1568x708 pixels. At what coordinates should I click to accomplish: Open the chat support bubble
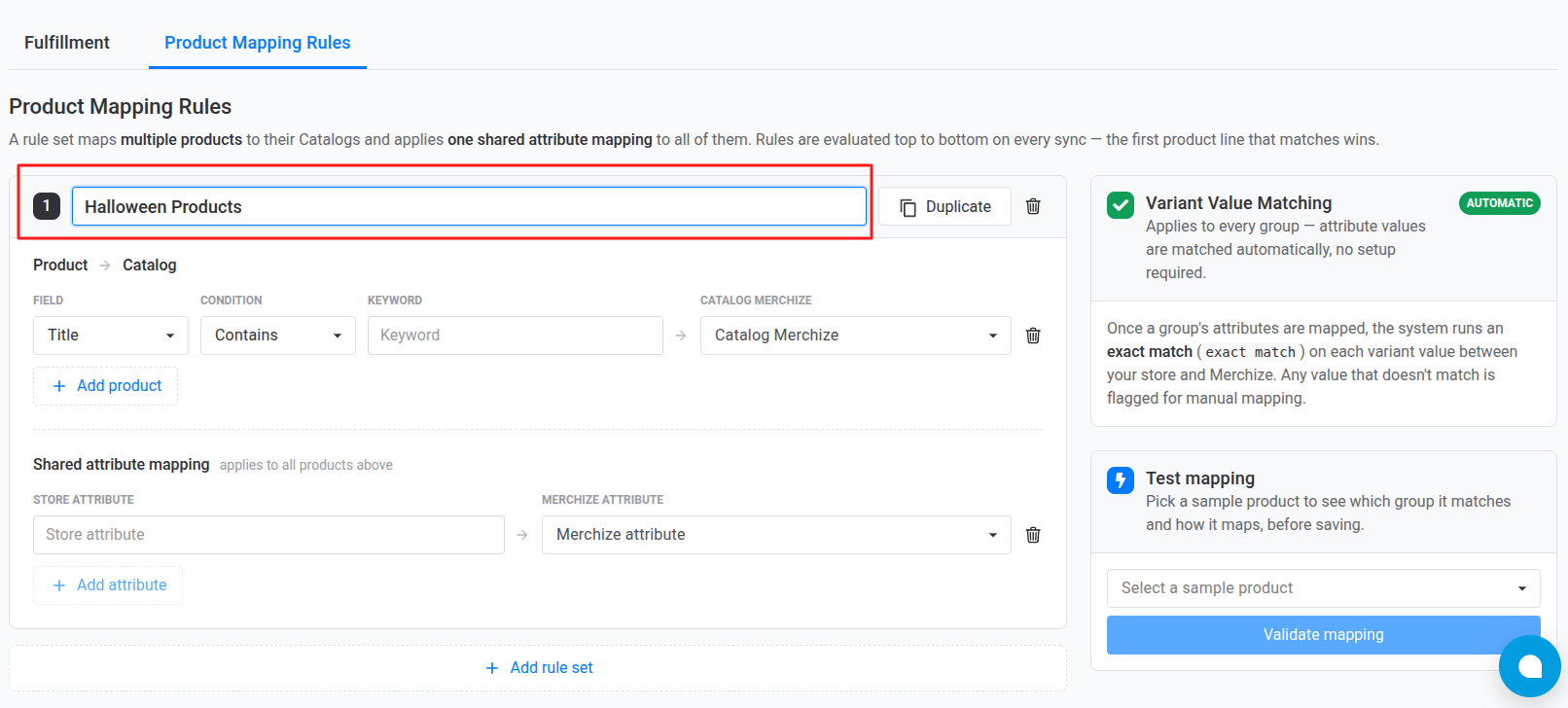tap(1529, 666)
